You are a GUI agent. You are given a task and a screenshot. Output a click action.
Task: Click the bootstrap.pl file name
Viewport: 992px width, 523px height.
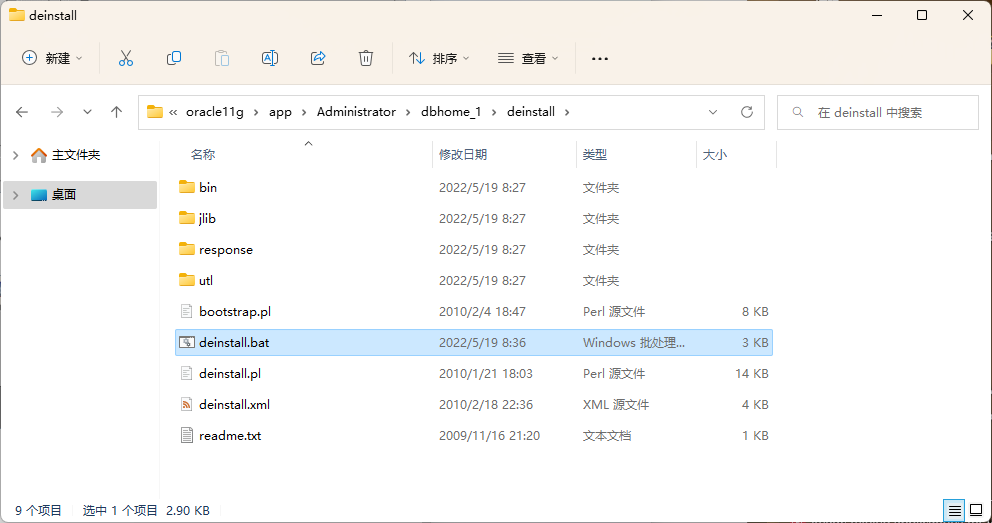tap(235, 311)
